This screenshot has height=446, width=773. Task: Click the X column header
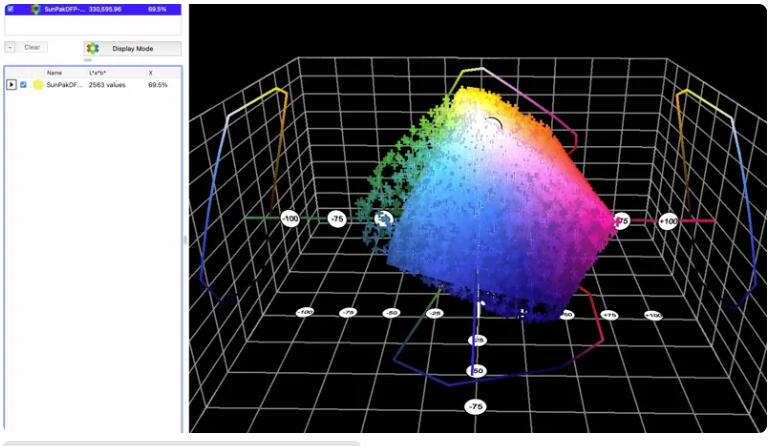click(x=151, y=73)
